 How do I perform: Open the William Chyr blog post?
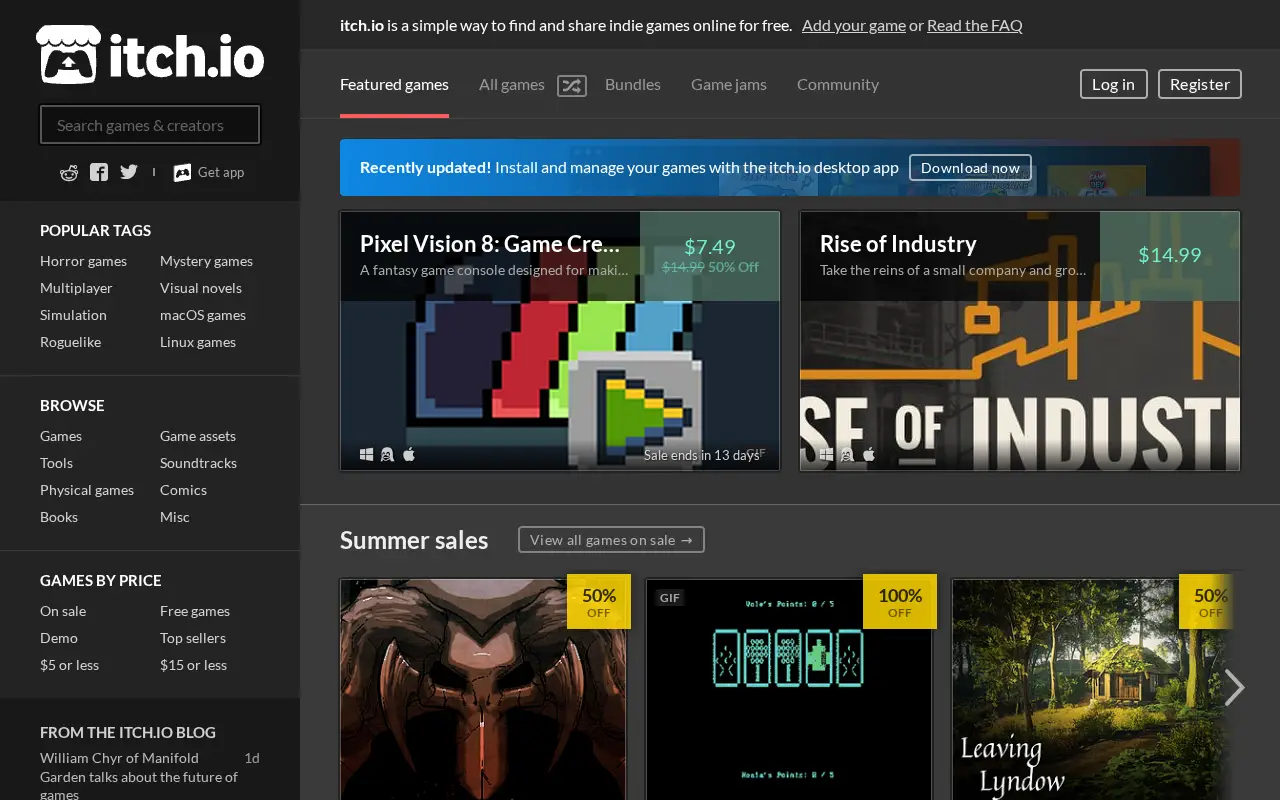click(x=139, y=776)
